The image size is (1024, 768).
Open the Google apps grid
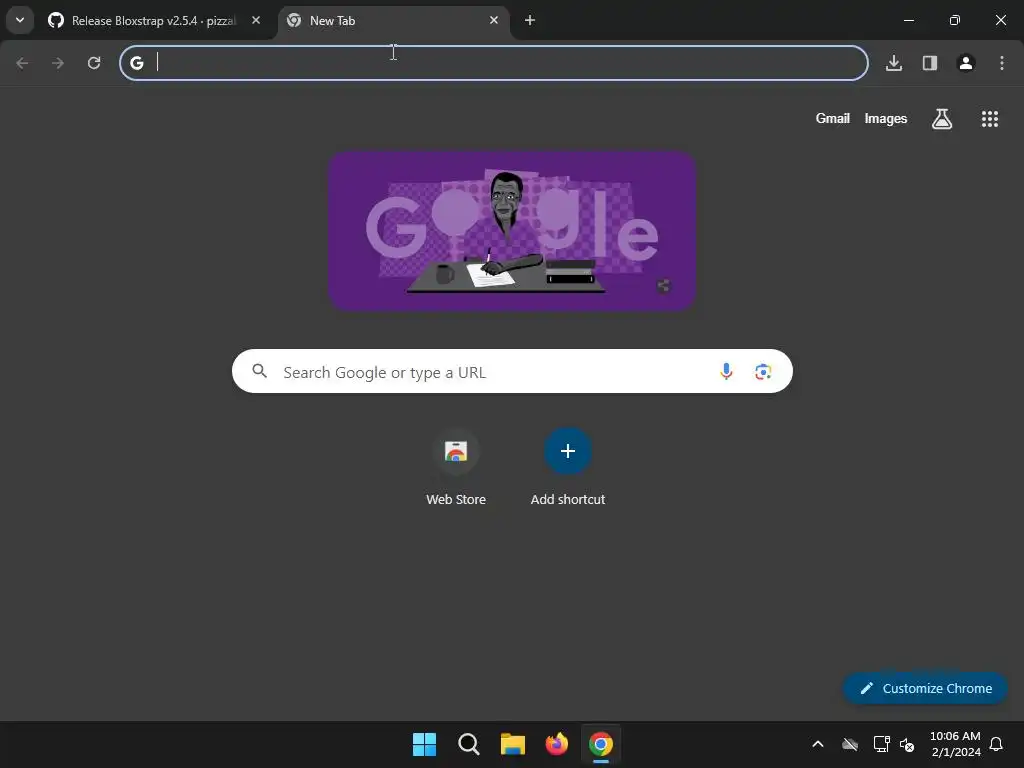point(990,119)
